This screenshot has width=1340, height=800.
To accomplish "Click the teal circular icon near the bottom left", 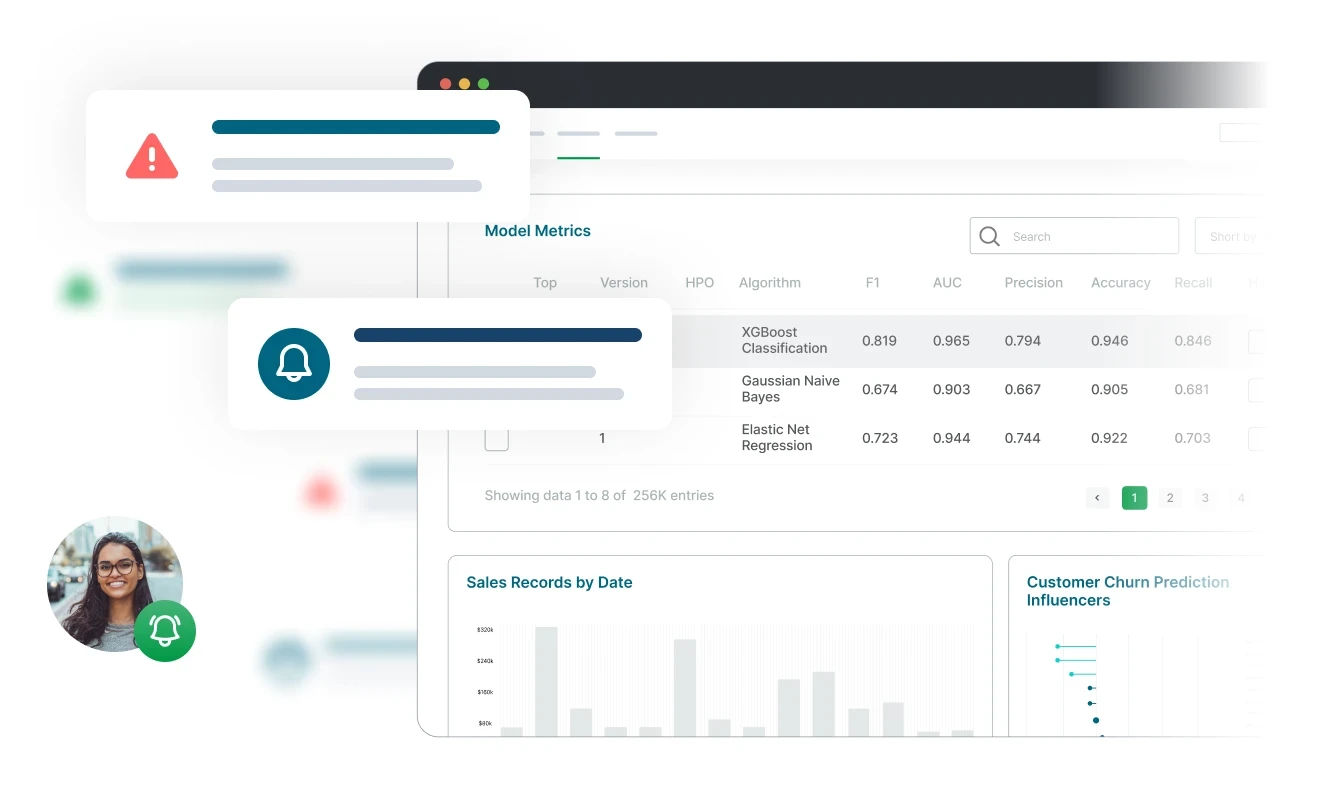I will coord(286,661).
